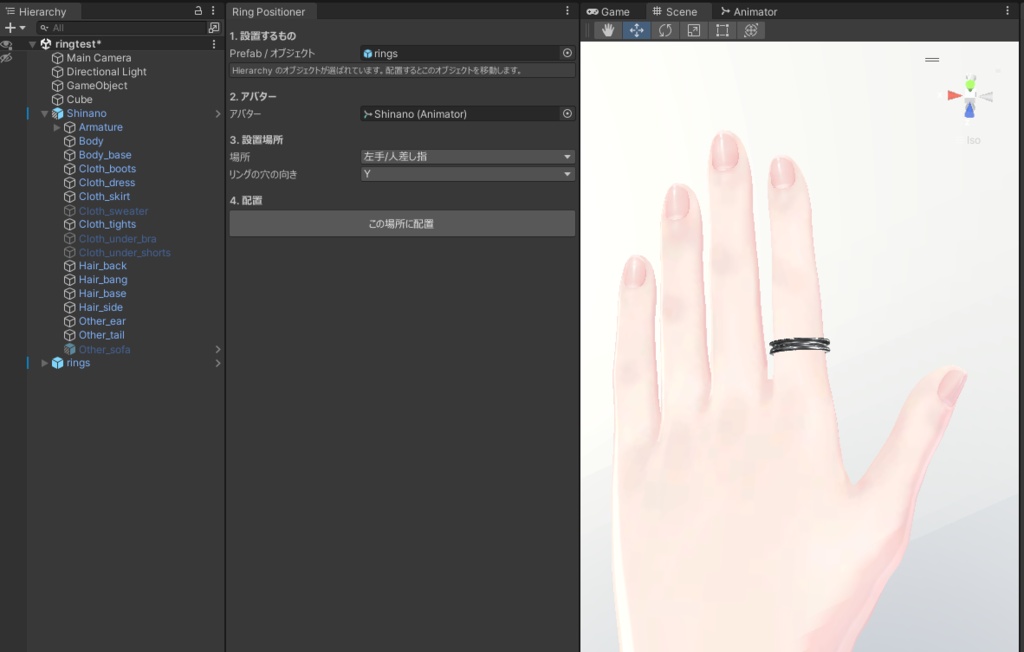
Task: Select the Rotate tool
Action: (x=665, y=30)
